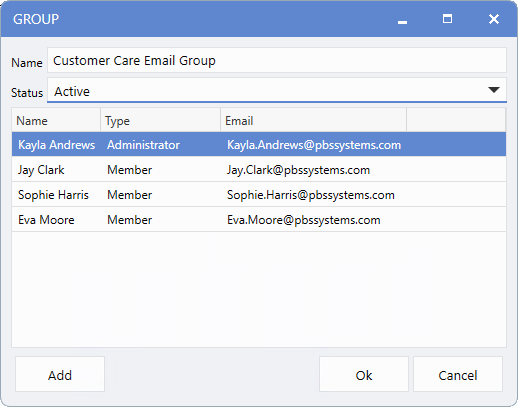
Task: Open the Status dropdown arrow
Action: (494, 90)
